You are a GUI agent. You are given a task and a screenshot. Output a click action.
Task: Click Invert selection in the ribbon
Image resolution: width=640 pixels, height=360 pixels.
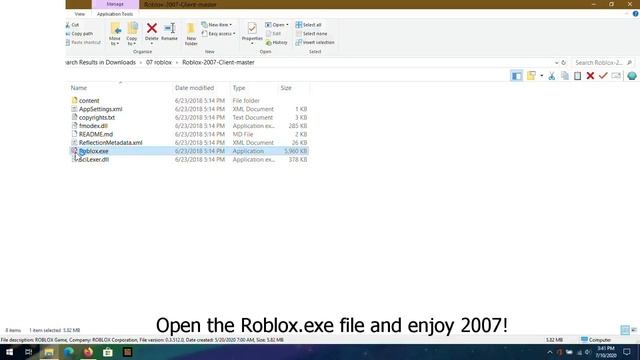pos(315,42)
